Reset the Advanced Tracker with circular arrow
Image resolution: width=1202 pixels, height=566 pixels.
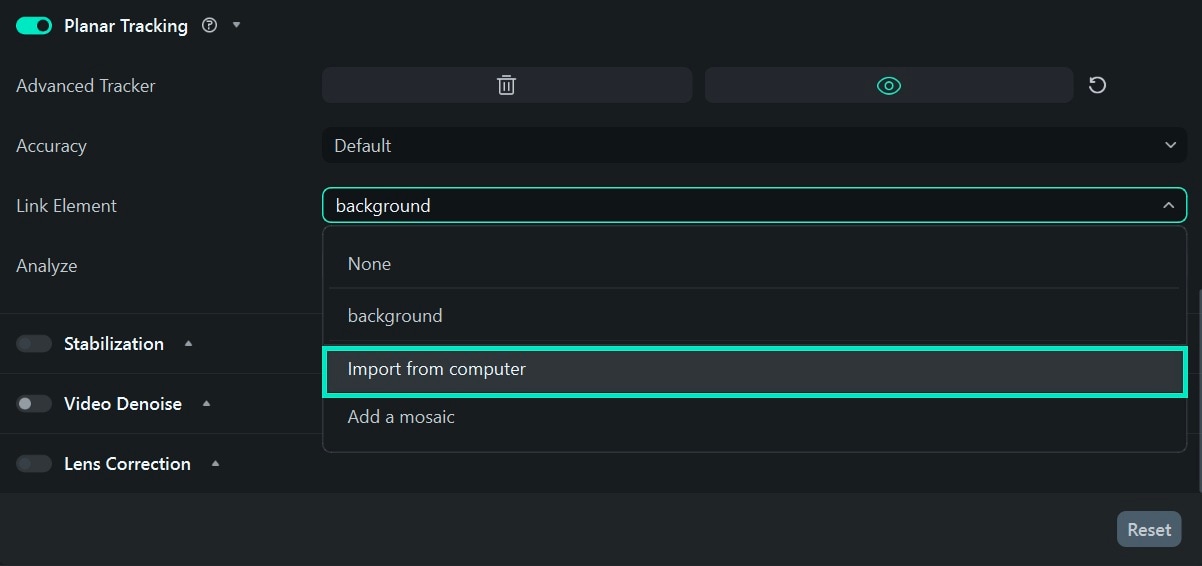(x=1097, y=86)
